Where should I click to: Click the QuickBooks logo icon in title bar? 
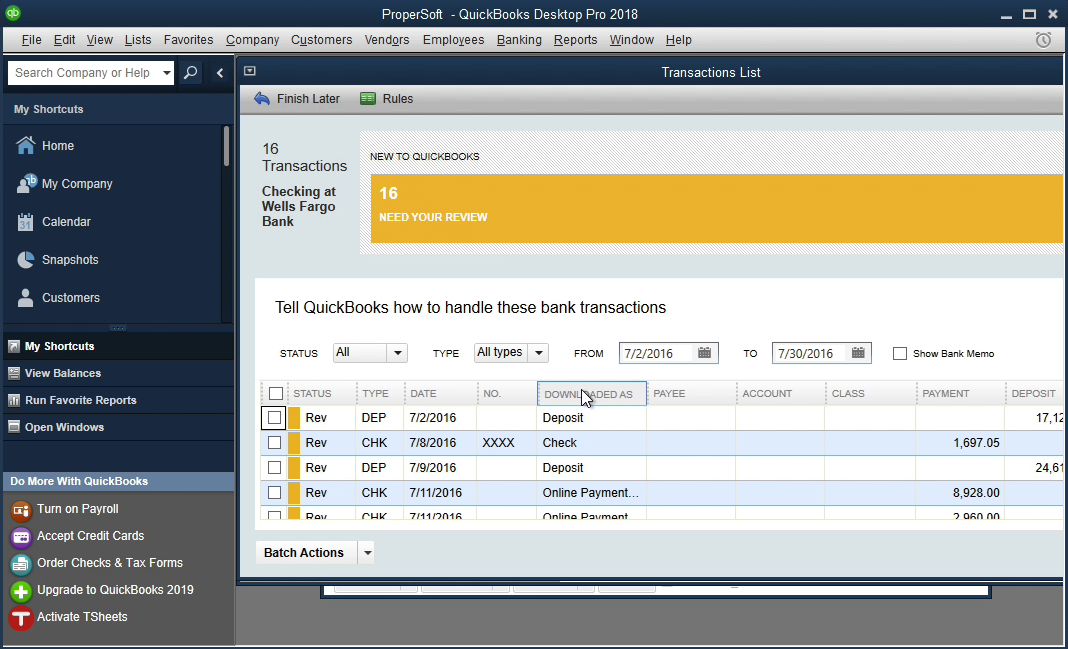click(13, 13)
